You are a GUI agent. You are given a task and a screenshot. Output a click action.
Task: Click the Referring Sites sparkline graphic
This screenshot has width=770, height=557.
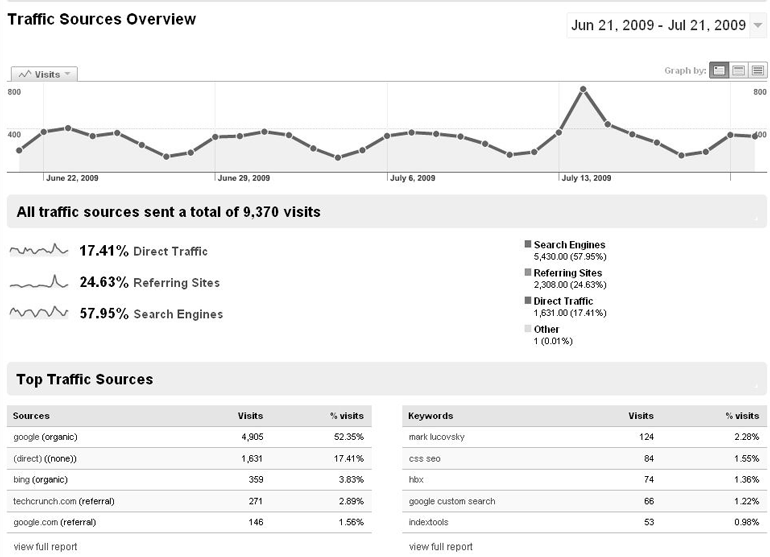pyautogui.click(x=39, y=282)
